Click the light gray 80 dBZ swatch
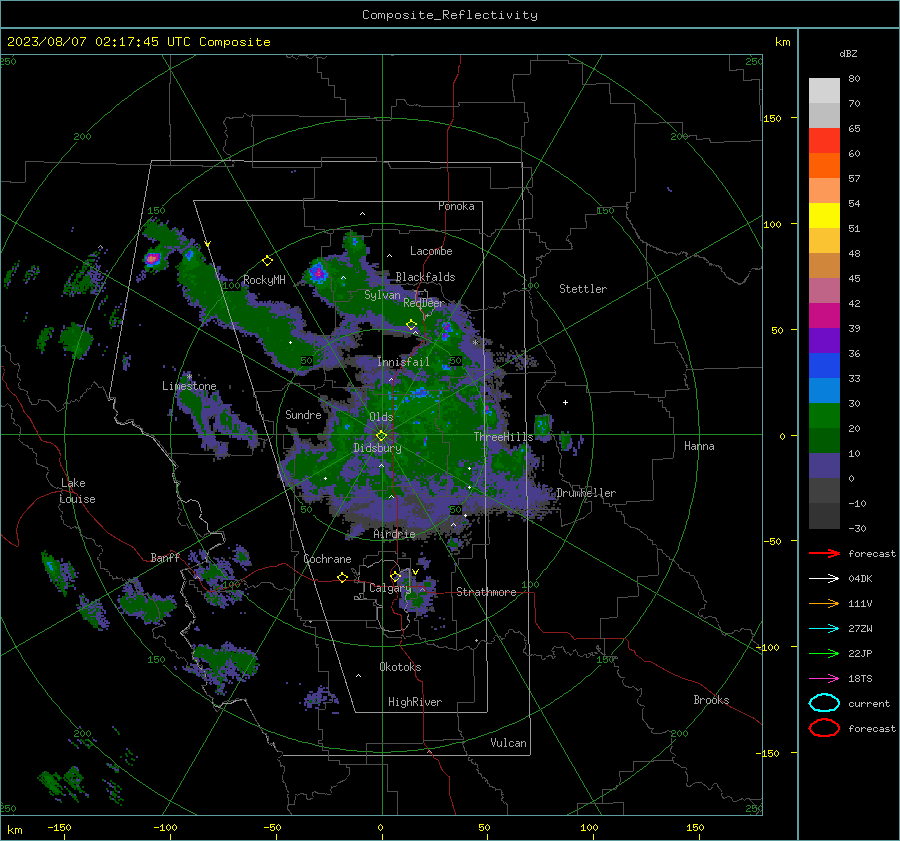The image size is (900, 841). pyautogui.click(x=824, y=91)
